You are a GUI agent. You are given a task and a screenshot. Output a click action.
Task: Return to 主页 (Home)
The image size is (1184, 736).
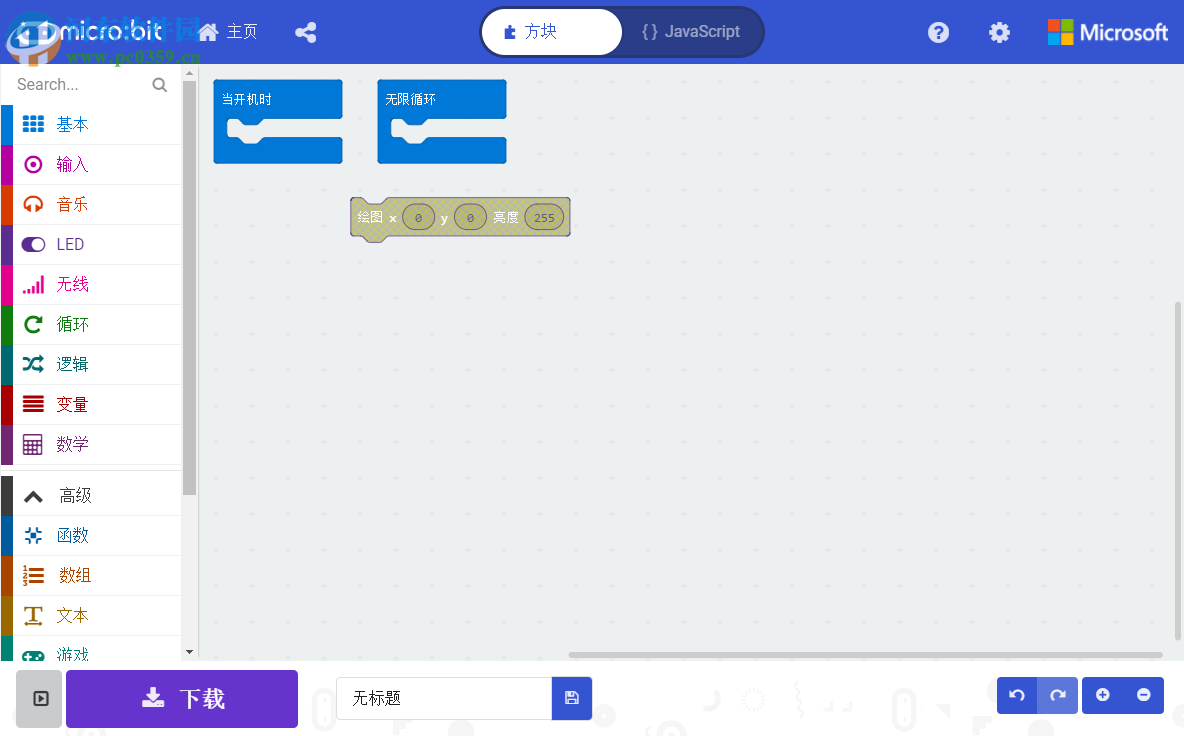228,31
